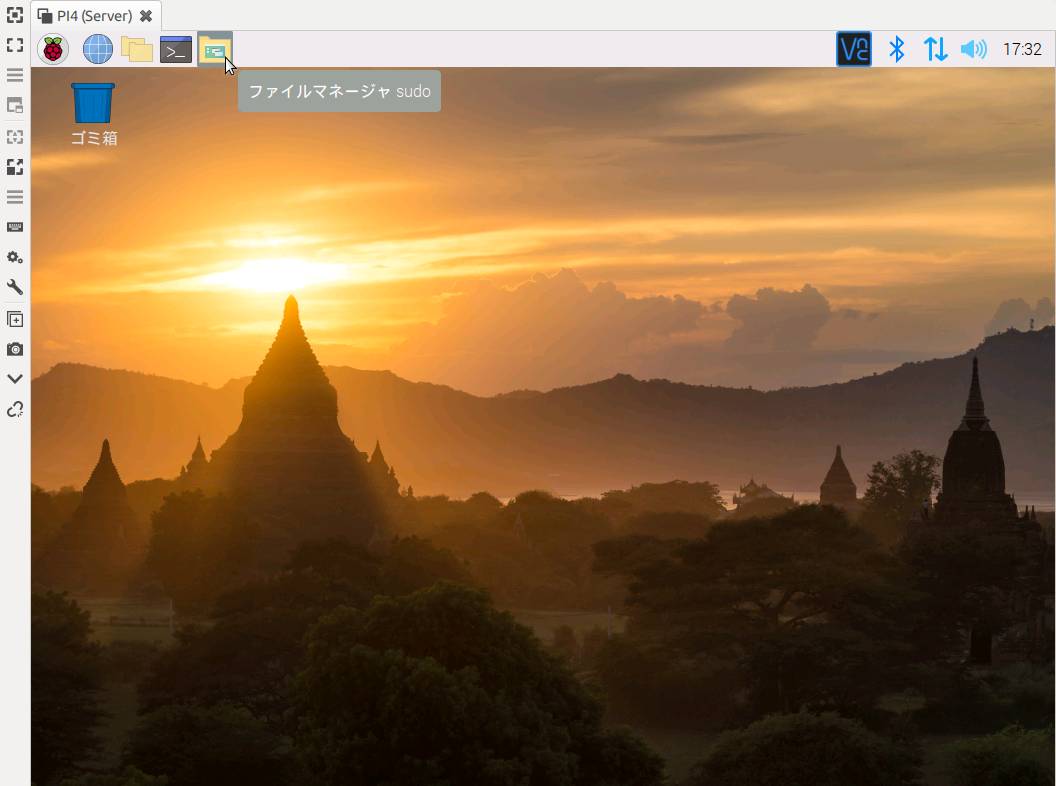Click the switch tab pages sidebar icon
The image size is (1056, 786).
click(15, 105)
